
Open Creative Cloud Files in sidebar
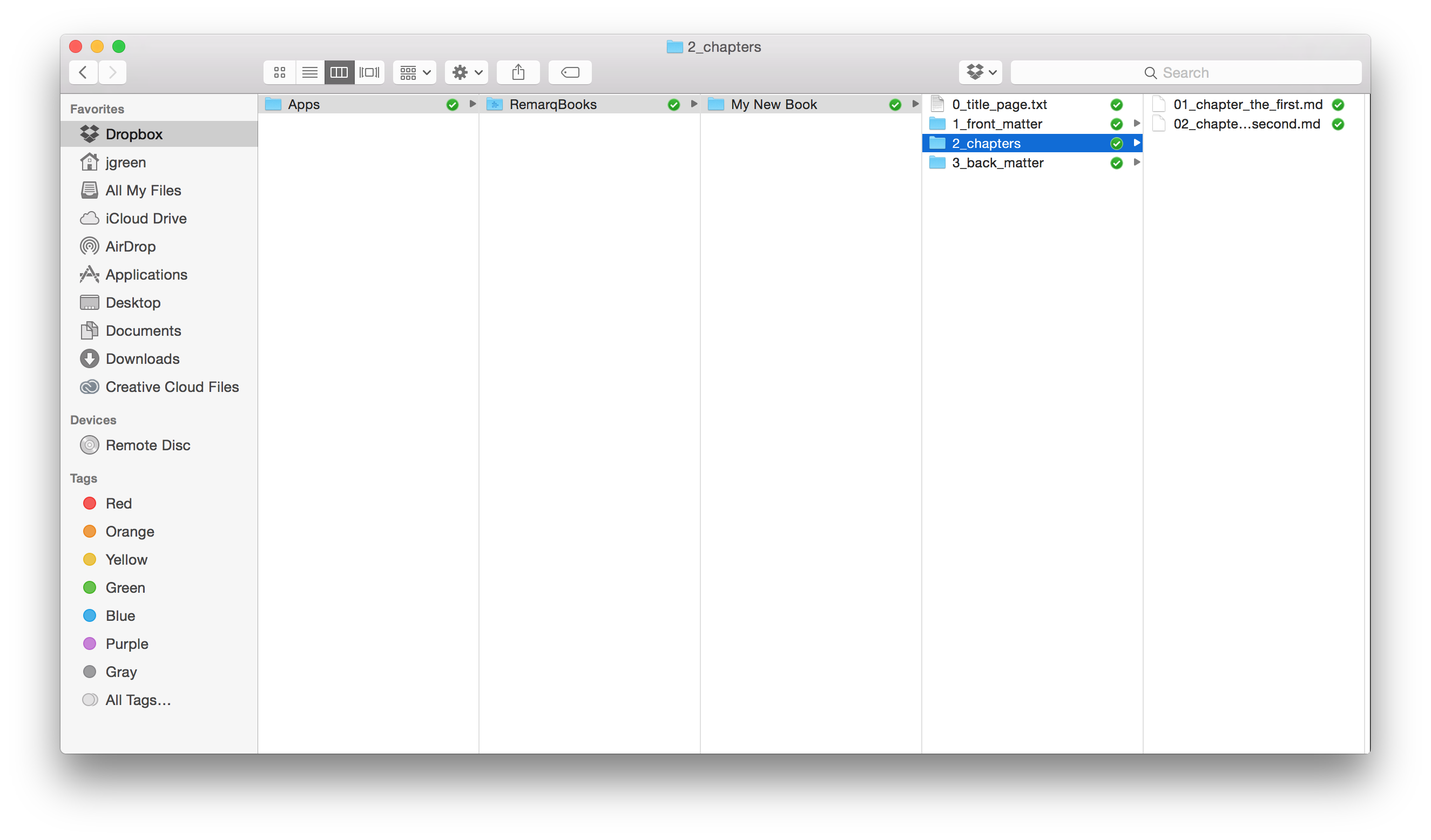click(x=159, y=387)
